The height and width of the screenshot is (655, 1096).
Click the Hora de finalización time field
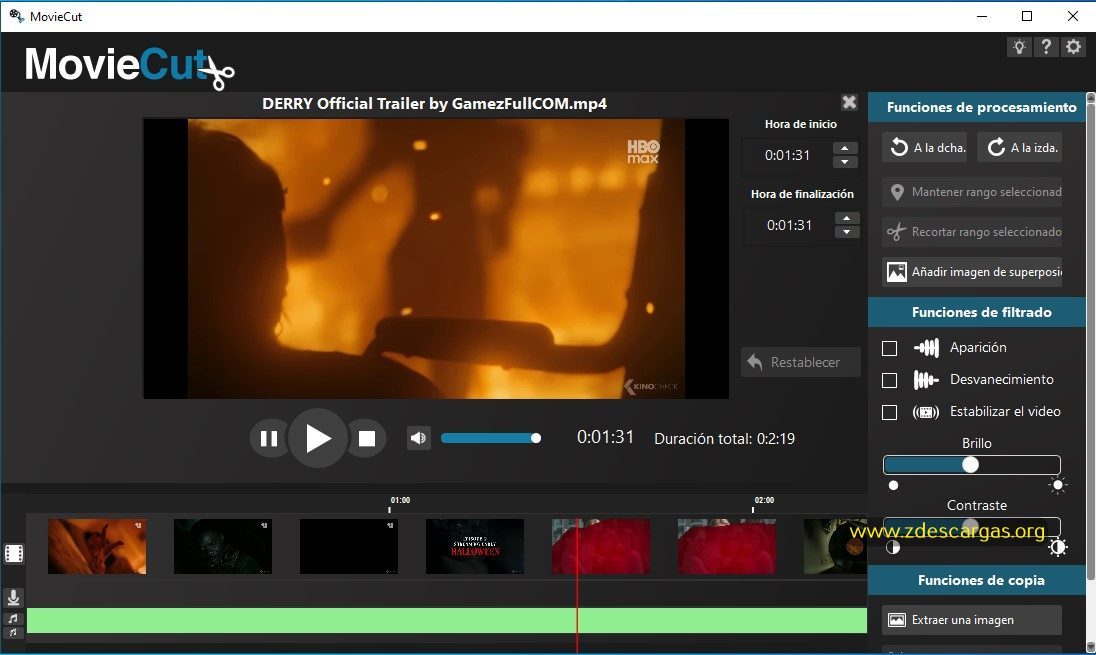pyautogui.click(x=789, y=225)
